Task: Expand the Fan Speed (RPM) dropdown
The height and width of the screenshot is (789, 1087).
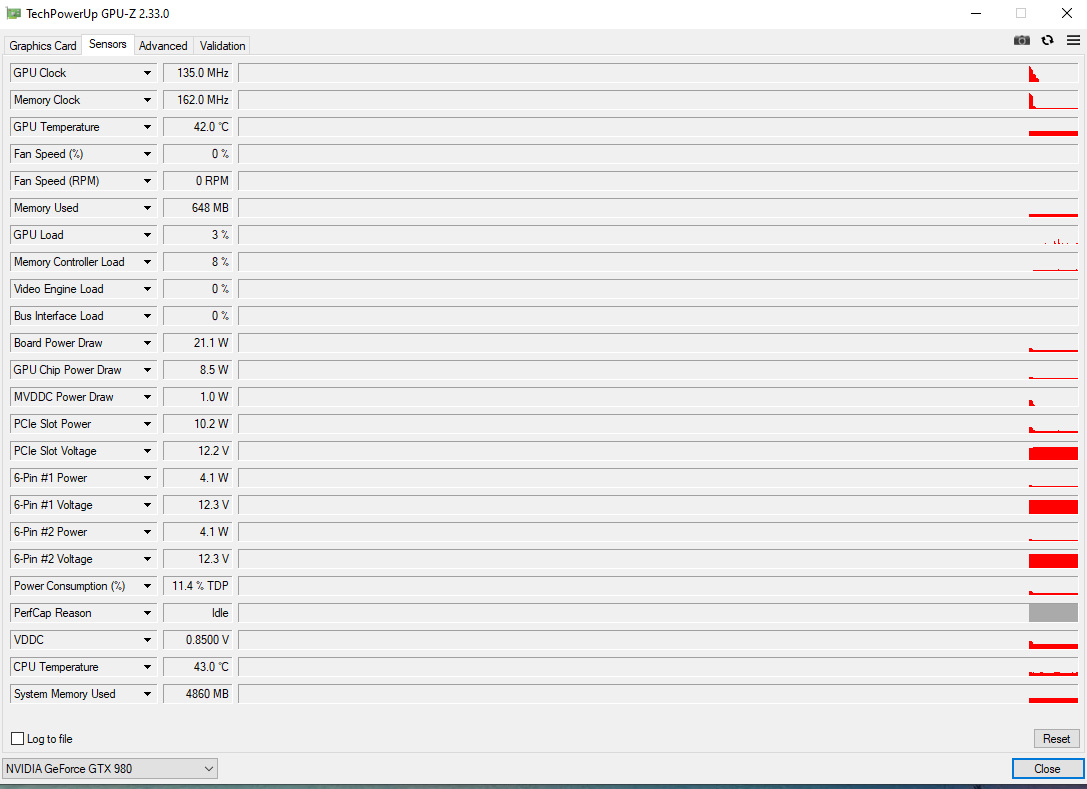Action: pyautogui.click(x=148, y=181)
